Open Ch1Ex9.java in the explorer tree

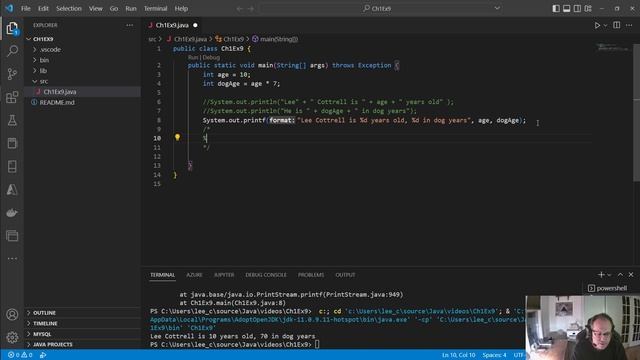pos(60,92)
